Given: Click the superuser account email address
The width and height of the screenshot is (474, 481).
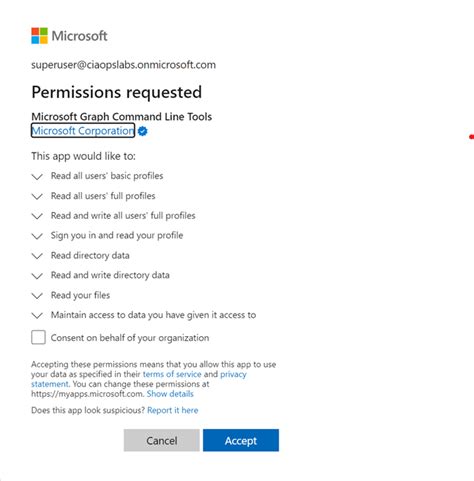Looking at the screenshot, I should [x=123, y=65].
